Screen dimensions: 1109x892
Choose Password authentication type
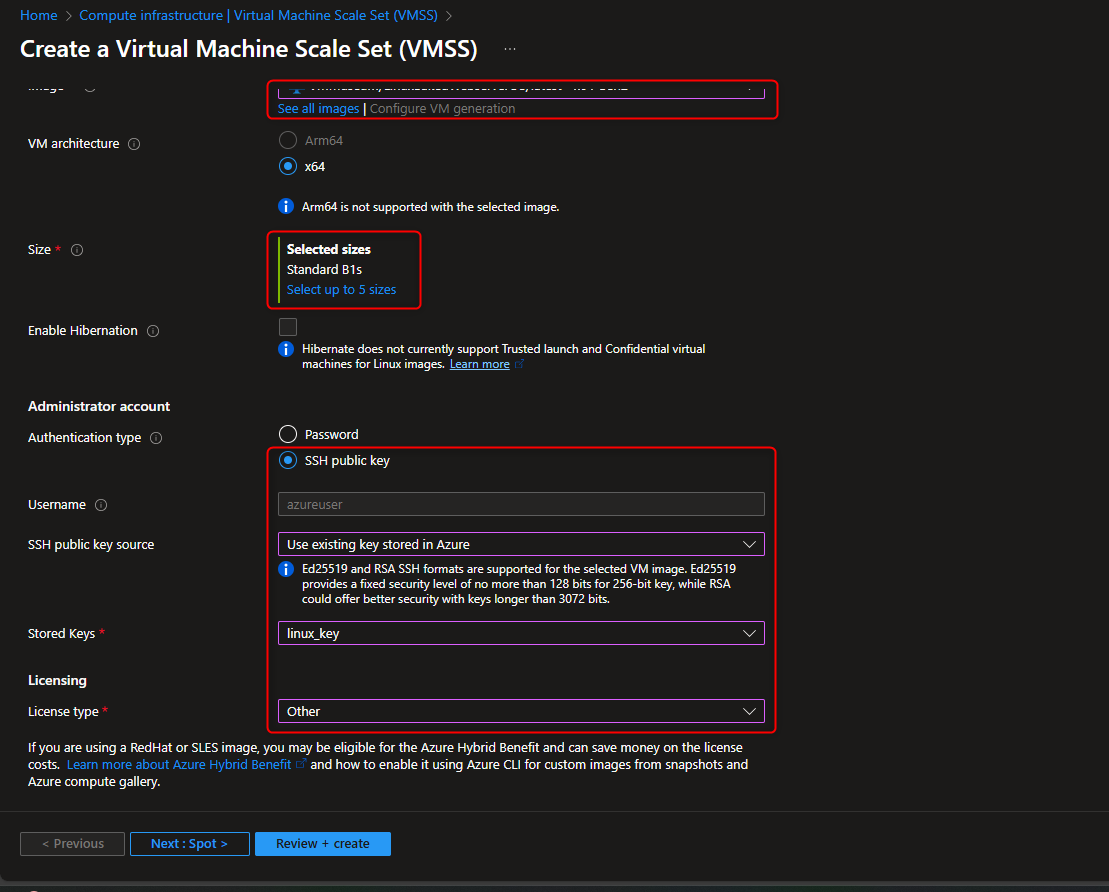coord(288,433)
